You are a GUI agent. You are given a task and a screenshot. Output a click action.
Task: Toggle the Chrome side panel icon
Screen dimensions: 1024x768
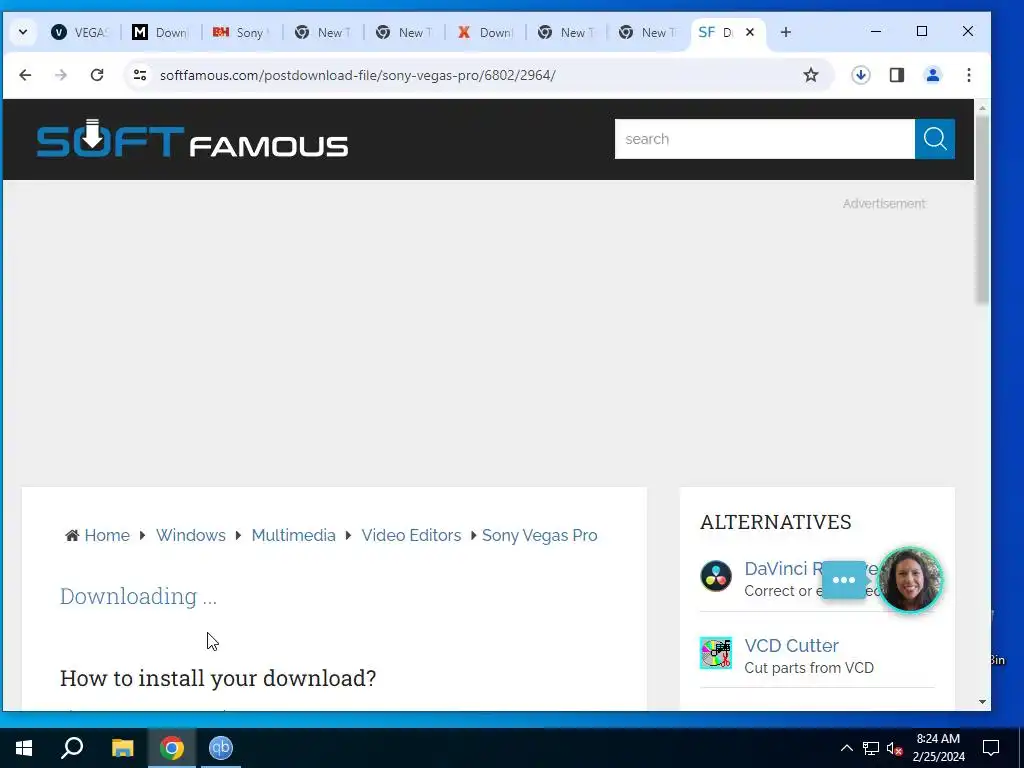click(897, 75)
